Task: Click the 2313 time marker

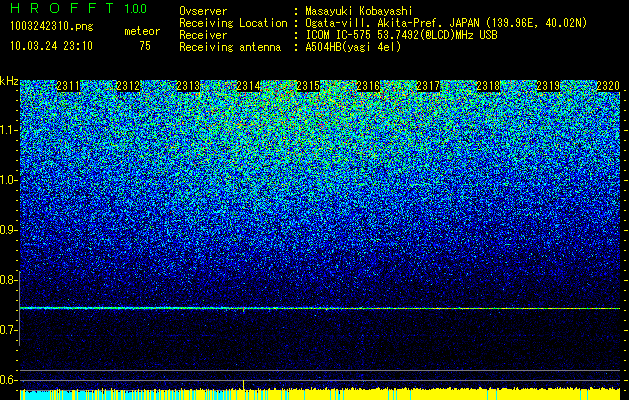Action: tap(188, 86)
